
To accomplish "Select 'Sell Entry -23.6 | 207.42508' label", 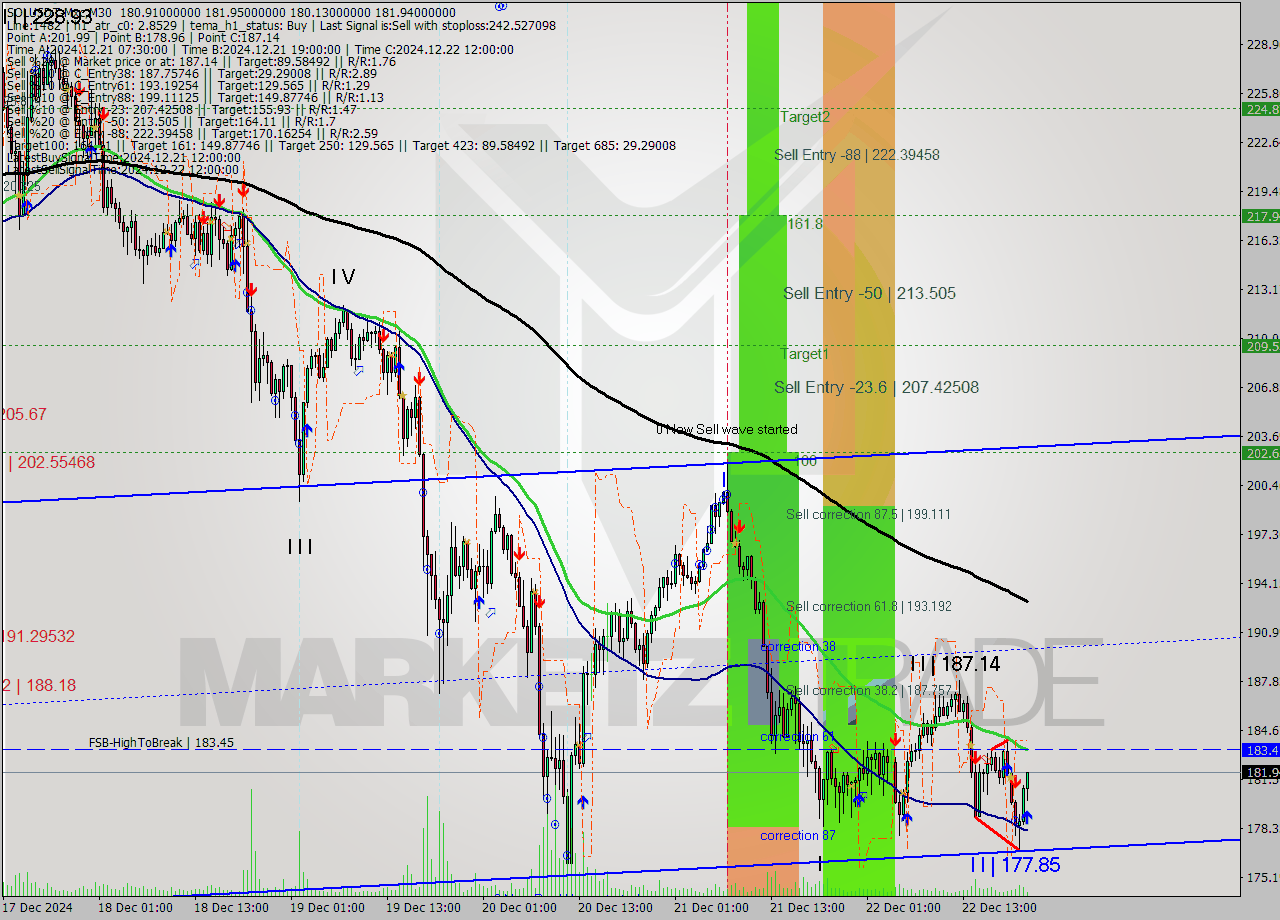I will (x=876, y=387).
